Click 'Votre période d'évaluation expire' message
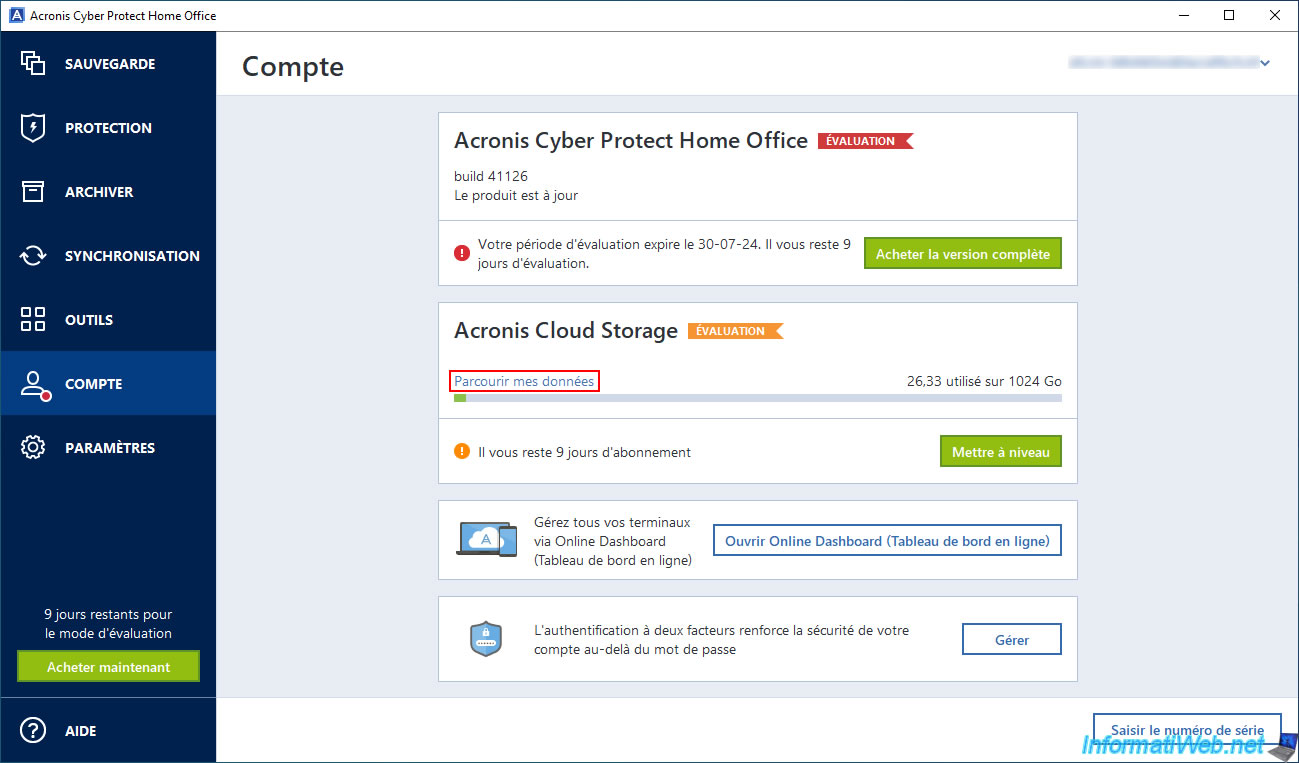Viewport: 1299px width, 763px height. point(665,254)
